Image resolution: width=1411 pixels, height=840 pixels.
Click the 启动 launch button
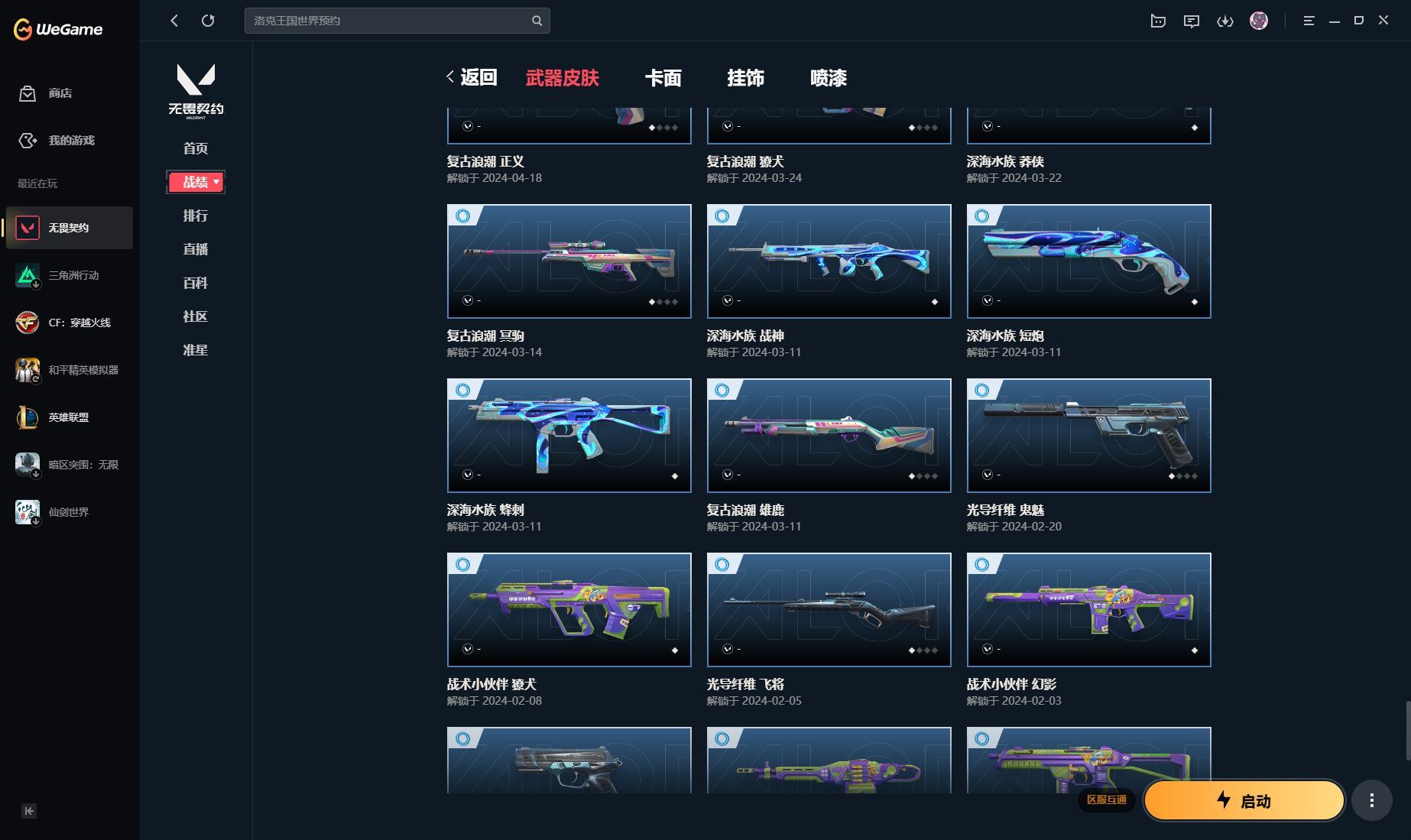coord(1244,800)
